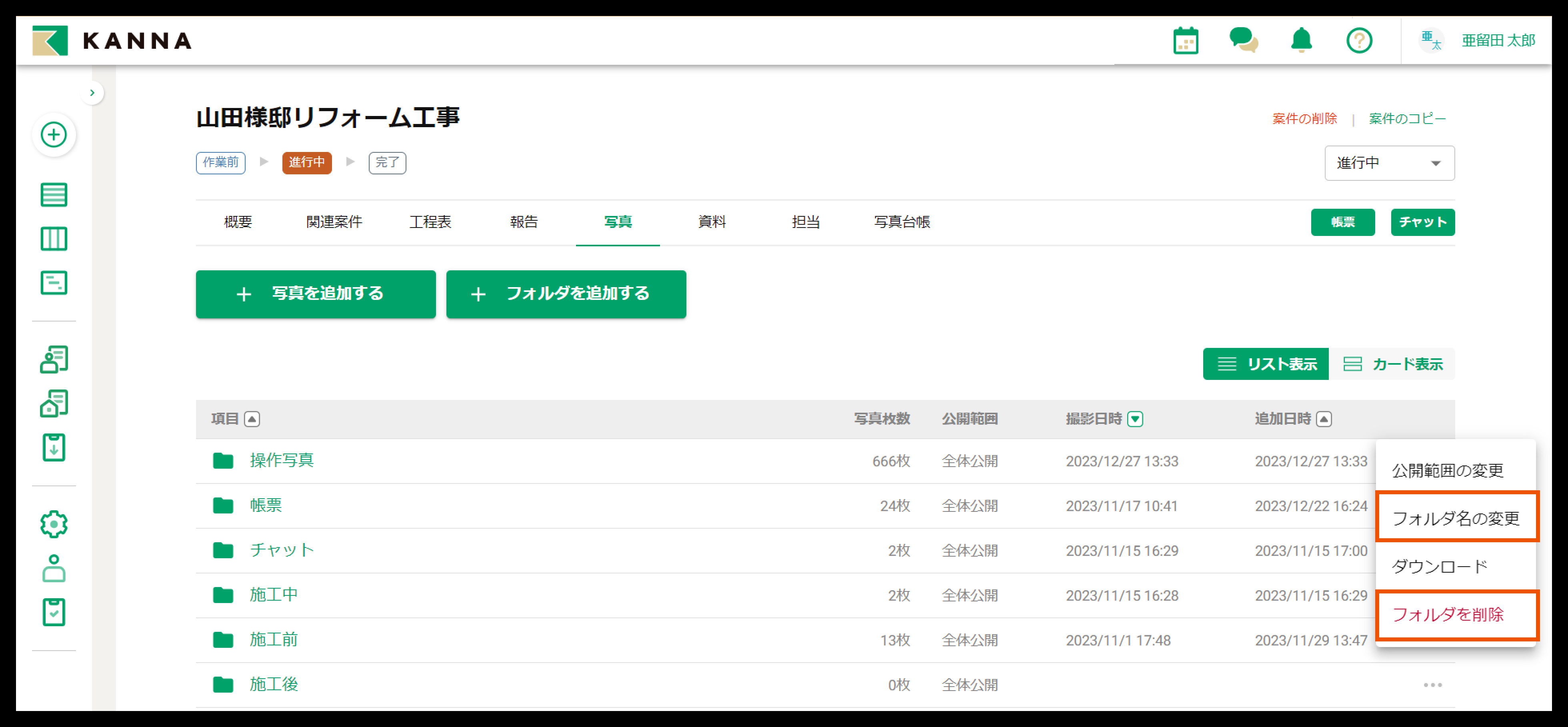Click the 666枚 photo count cell
The image size is (1568, 727).
coord(891,461)
